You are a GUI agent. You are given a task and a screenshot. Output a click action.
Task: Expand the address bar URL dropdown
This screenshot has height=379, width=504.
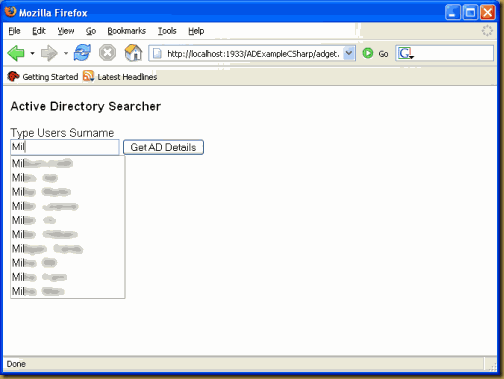349,53
